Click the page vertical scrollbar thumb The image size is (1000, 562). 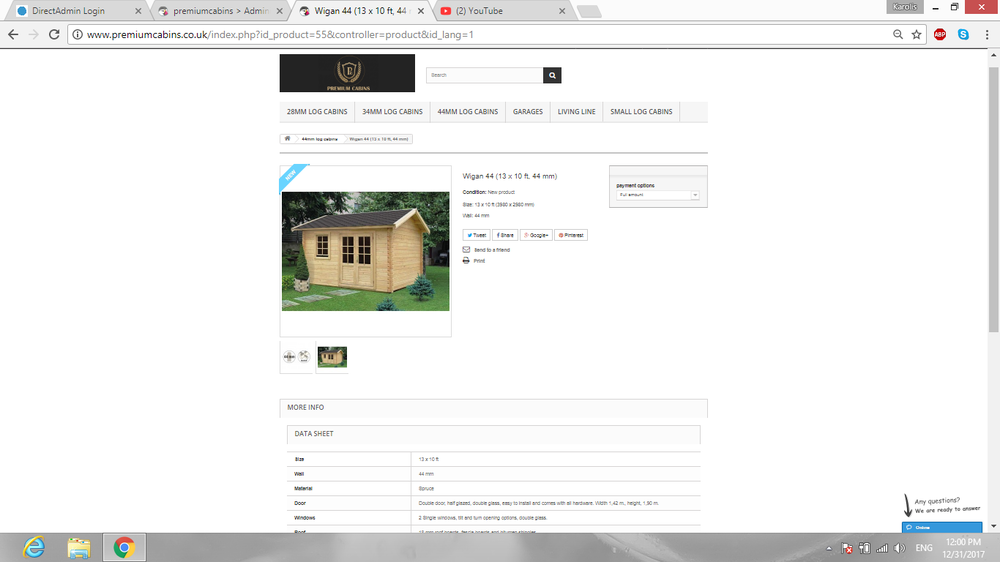(x=994, y=198)
